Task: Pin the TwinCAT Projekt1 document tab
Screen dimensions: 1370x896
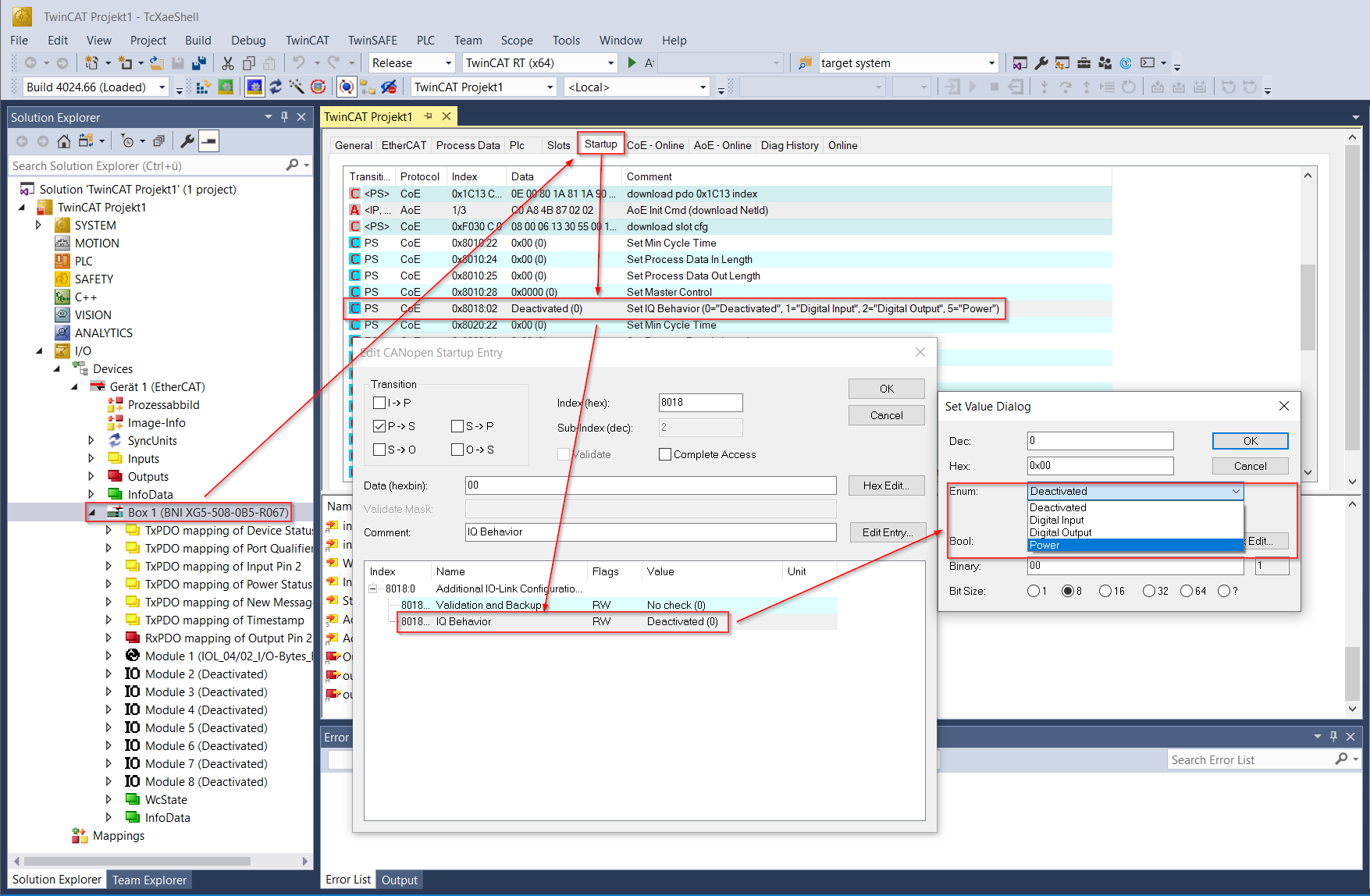Action: point(428,116)
